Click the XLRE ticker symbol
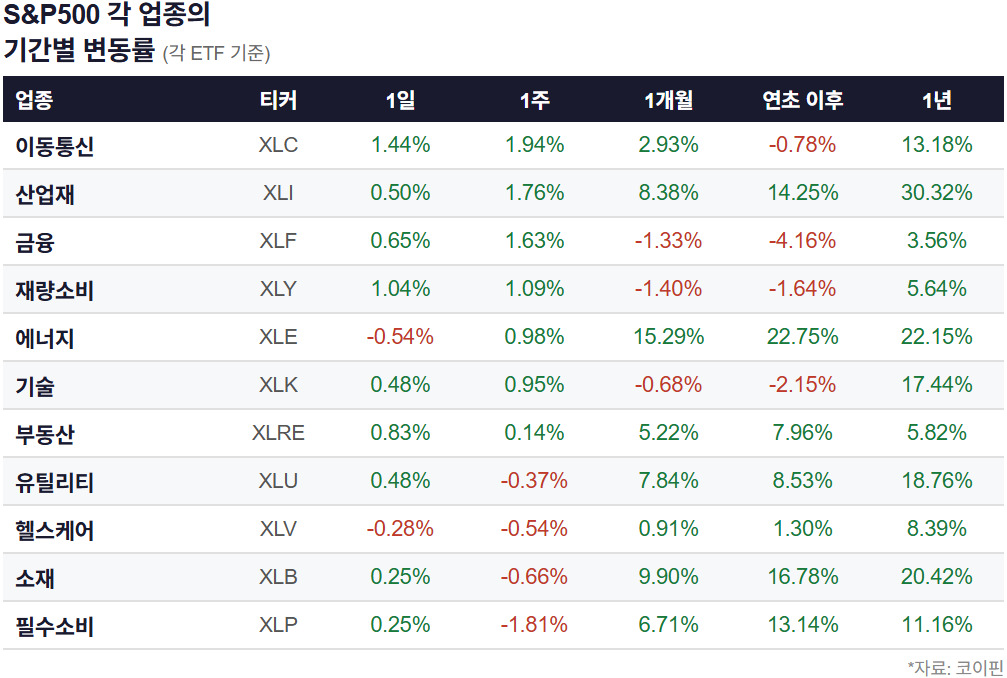 (278, 433)
